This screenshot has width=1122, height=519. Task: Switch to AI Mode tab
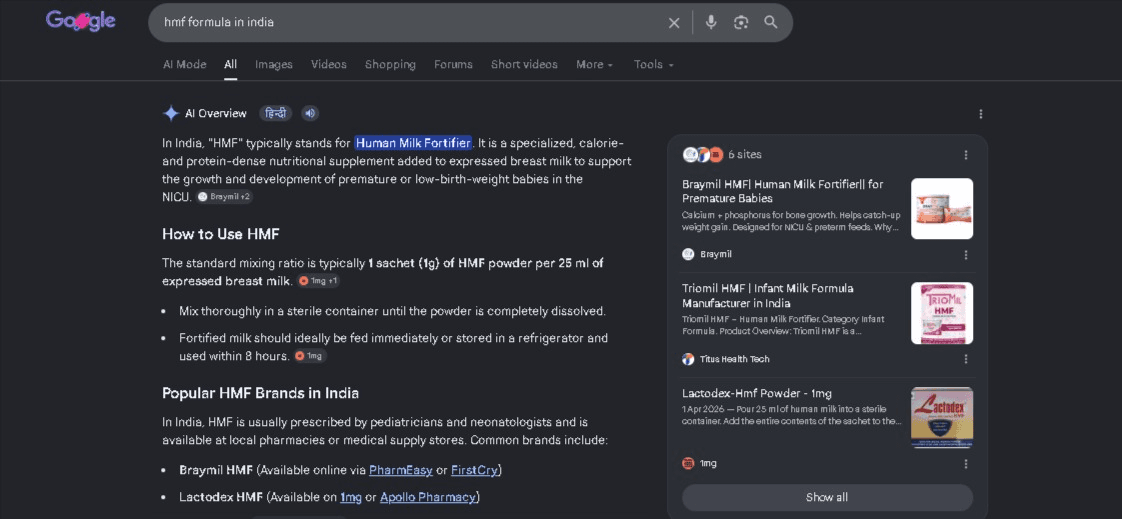point(185,64)
